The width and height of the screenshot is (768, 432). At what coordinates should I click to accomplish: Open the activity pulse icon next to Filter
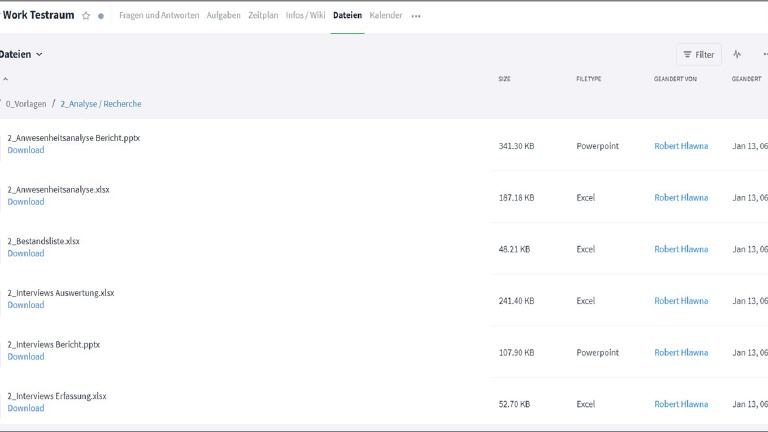(737, 55)
